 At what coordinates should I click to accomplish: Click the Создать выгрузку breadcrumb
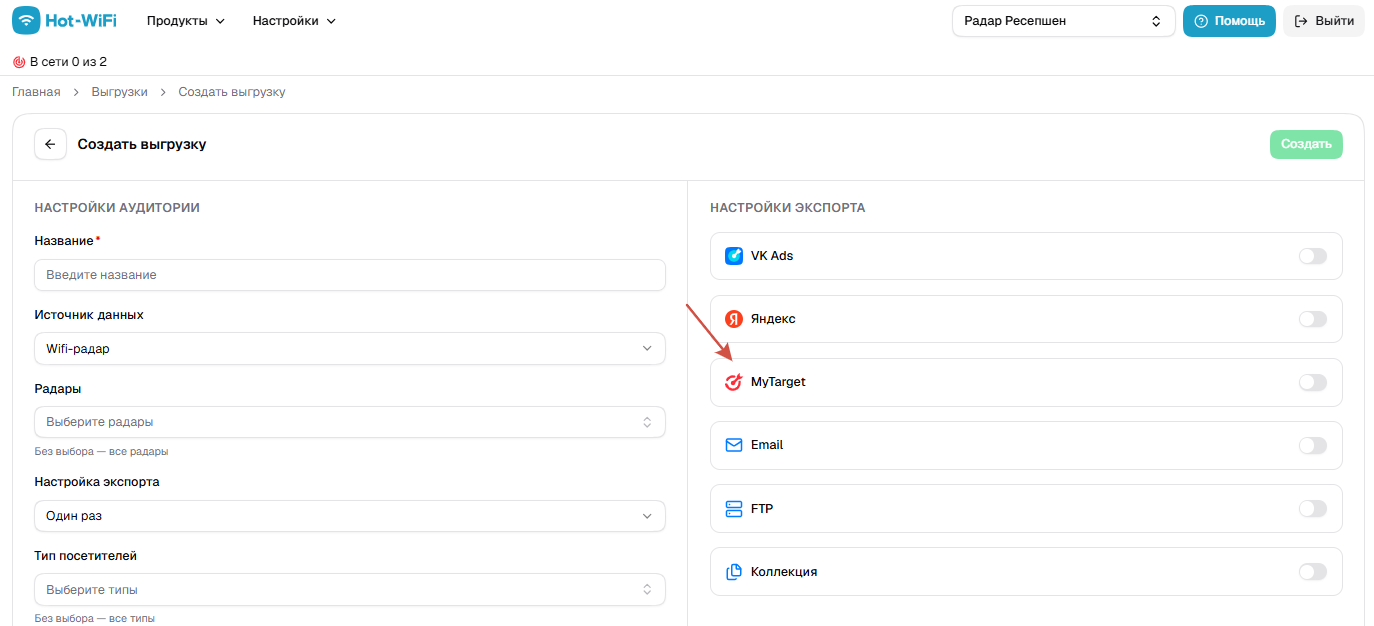(232, 92)
